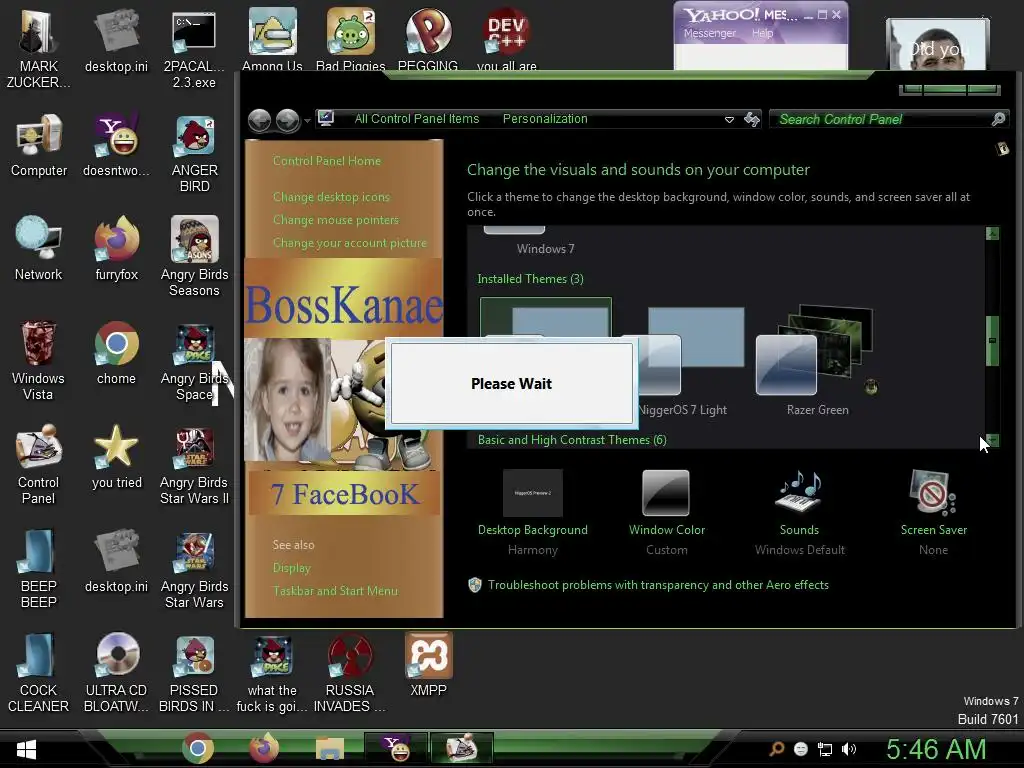This screenshot has width=1024, height=768.
Task: Open Change desktop icons link
Action: pyautogui.click(x=331, y=197)
